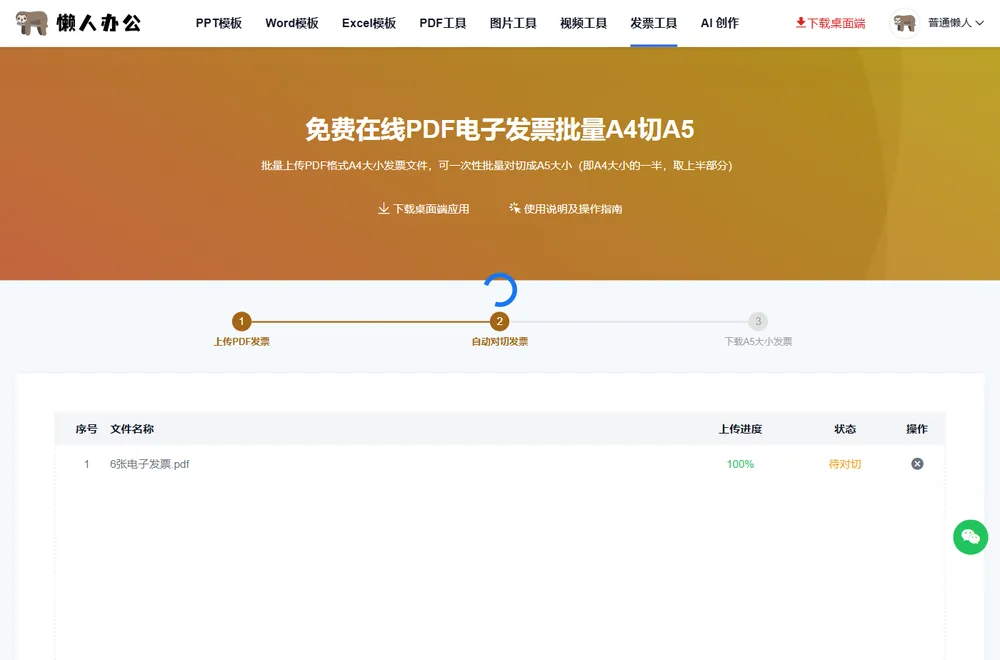Open the AI 创作 menu
This screenshot has width=1000, height=660.
[719, 23]
